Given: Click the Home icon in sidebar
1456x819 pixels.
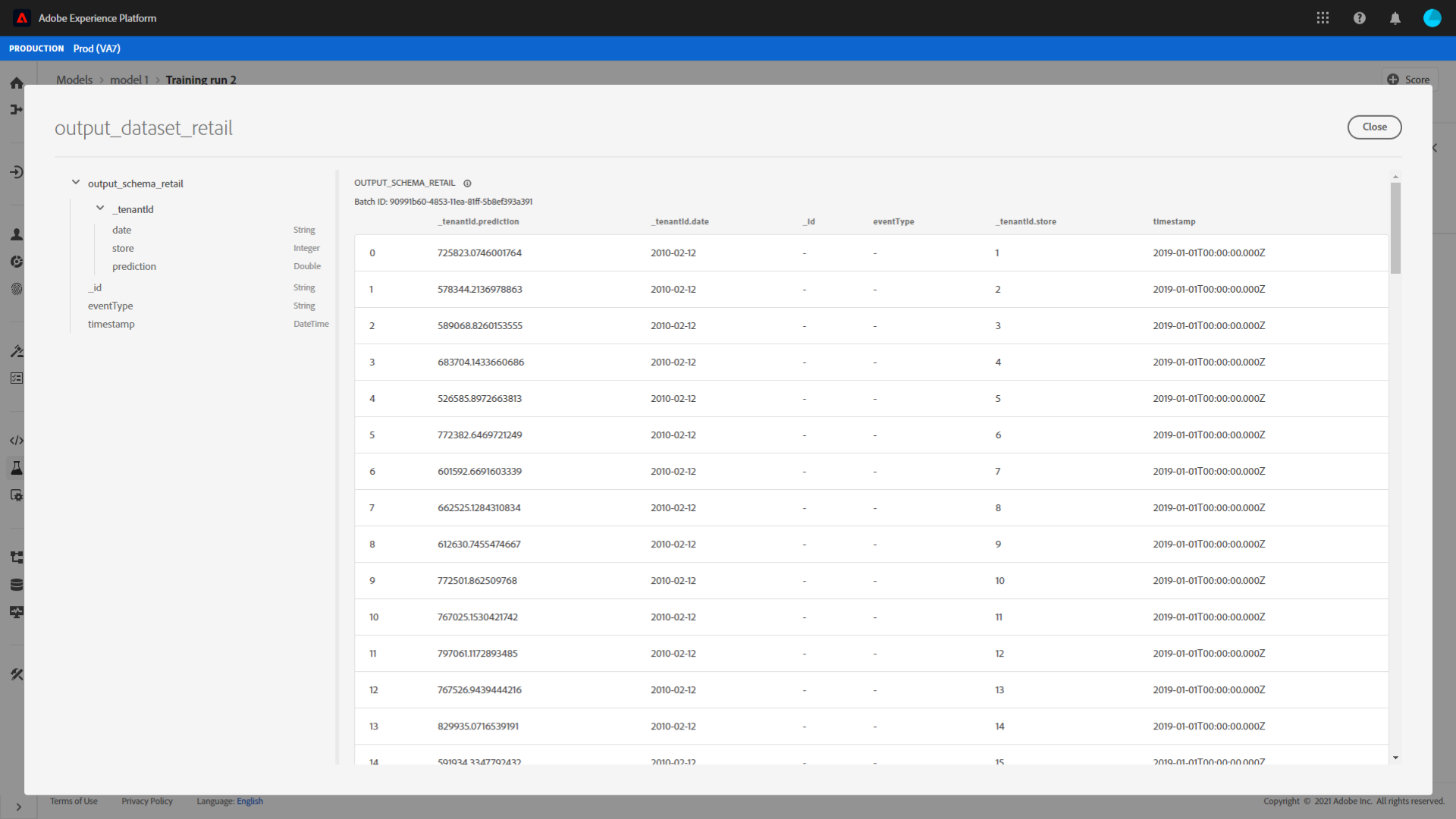Looking at the screenshot, I should click(17, 83).
